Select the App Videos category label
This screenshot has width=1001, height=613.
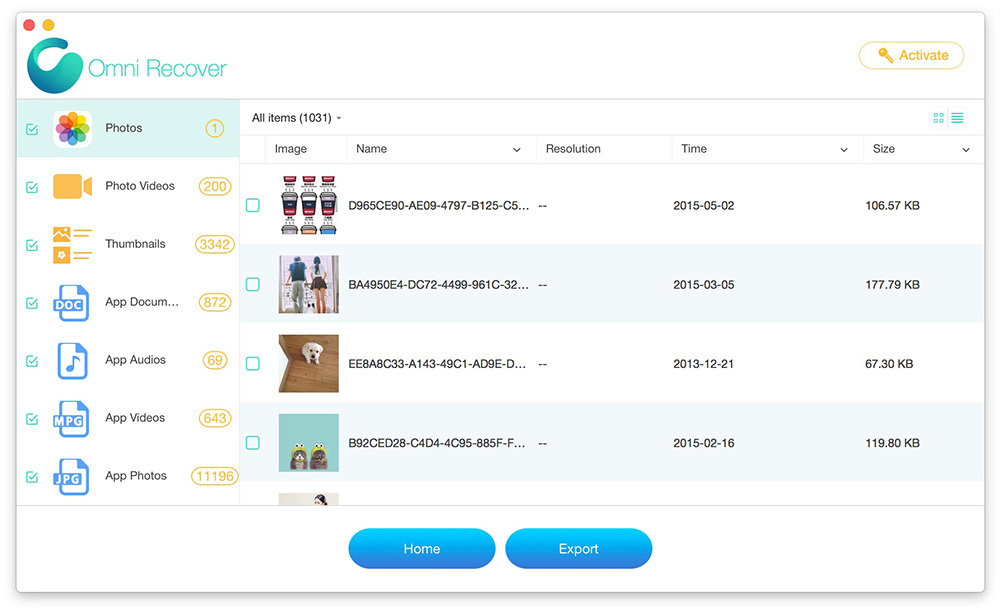(135, 418)
